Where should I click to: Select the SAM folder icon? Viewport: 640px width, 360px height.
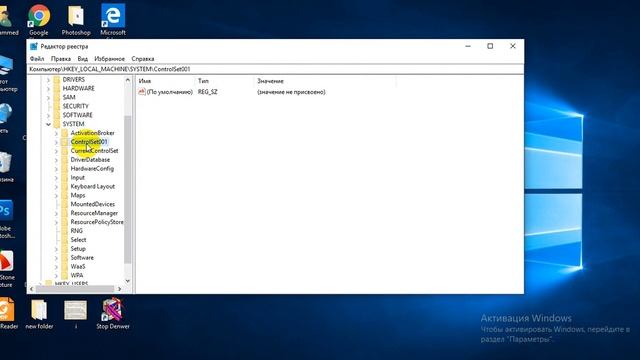[57, 97]
